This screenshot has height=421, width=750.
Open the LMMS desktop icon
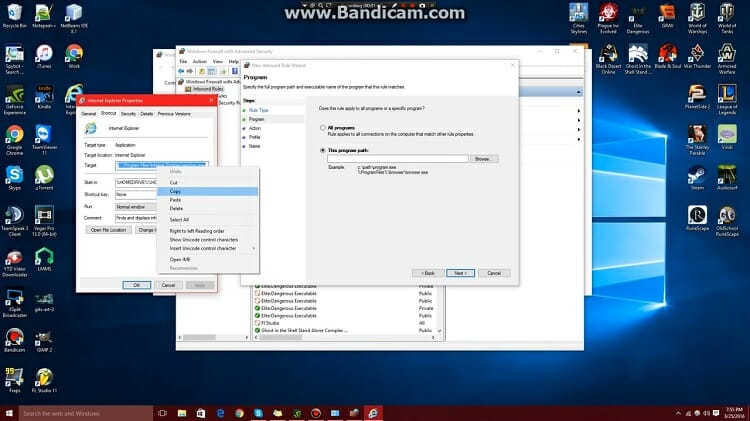tap(44, 259)
